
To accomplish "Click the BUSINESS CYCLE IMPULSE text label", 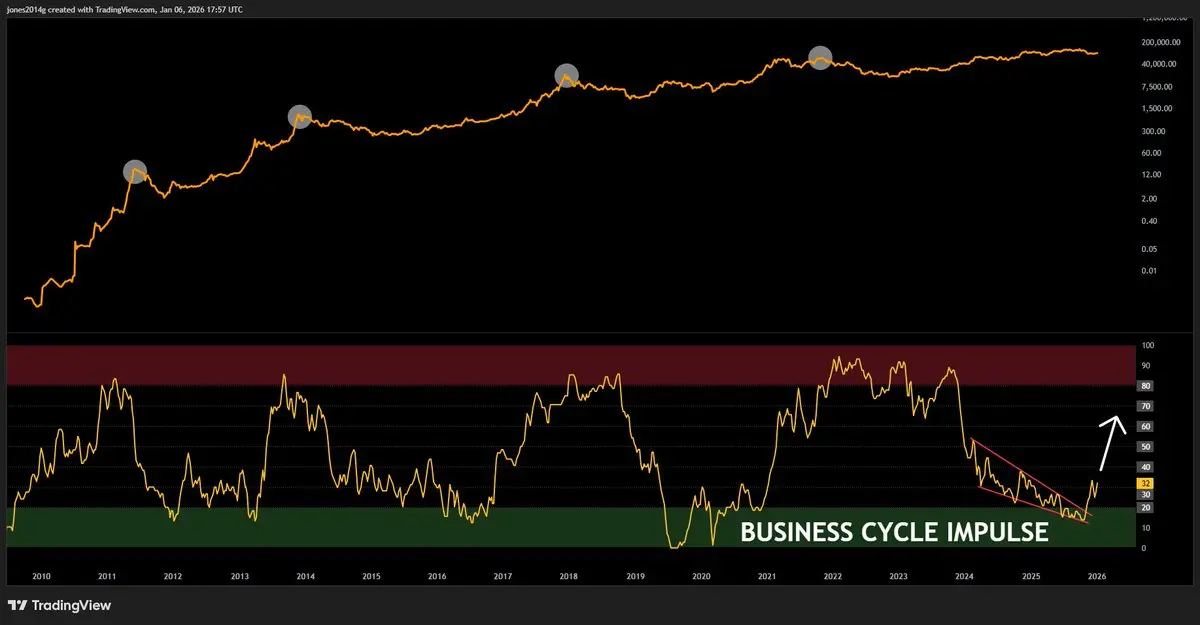I will point(894,533).
